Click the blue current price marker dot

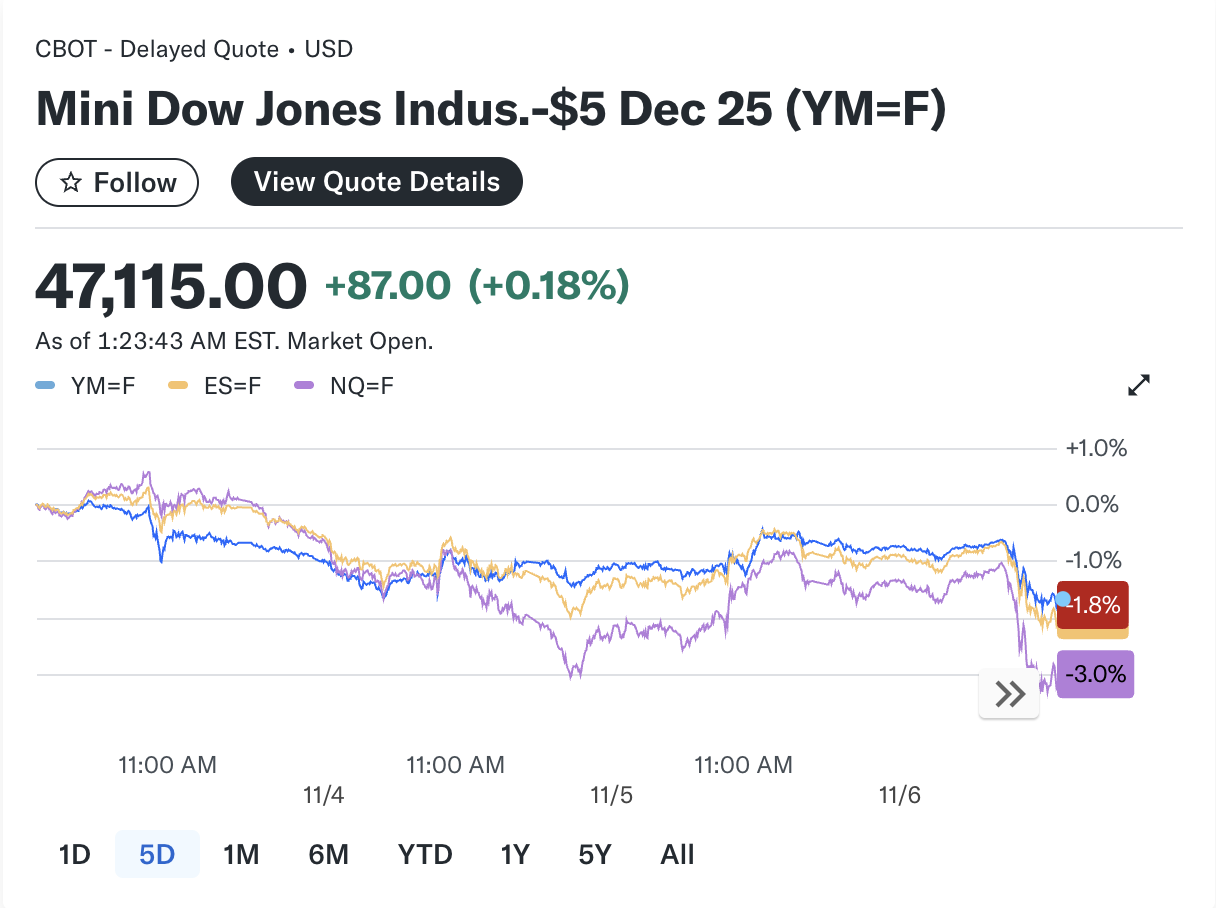click(x=1064, y=600)
